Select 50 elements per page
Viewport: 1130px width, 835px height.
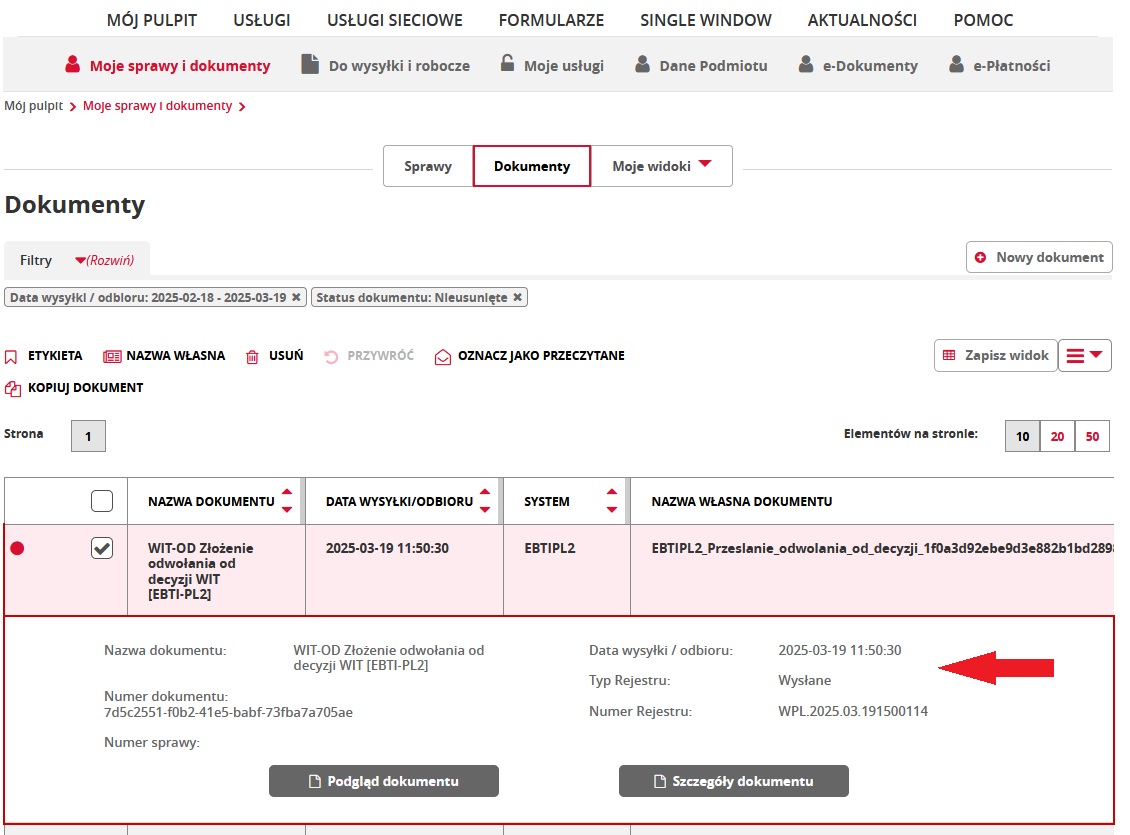point(1091,435)
